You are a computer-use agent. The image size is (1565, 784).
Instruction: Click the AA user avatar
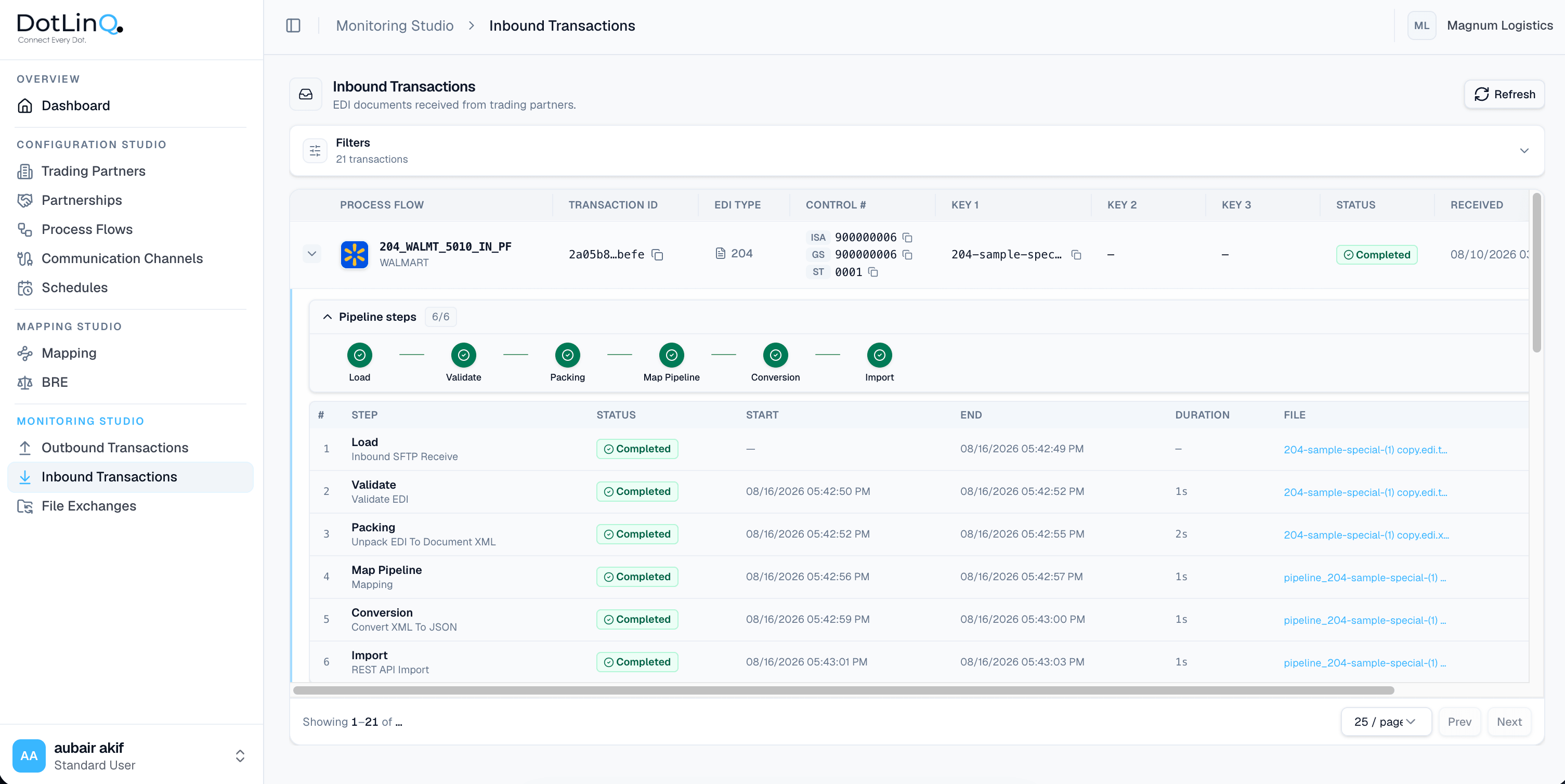tap(29, 755)
